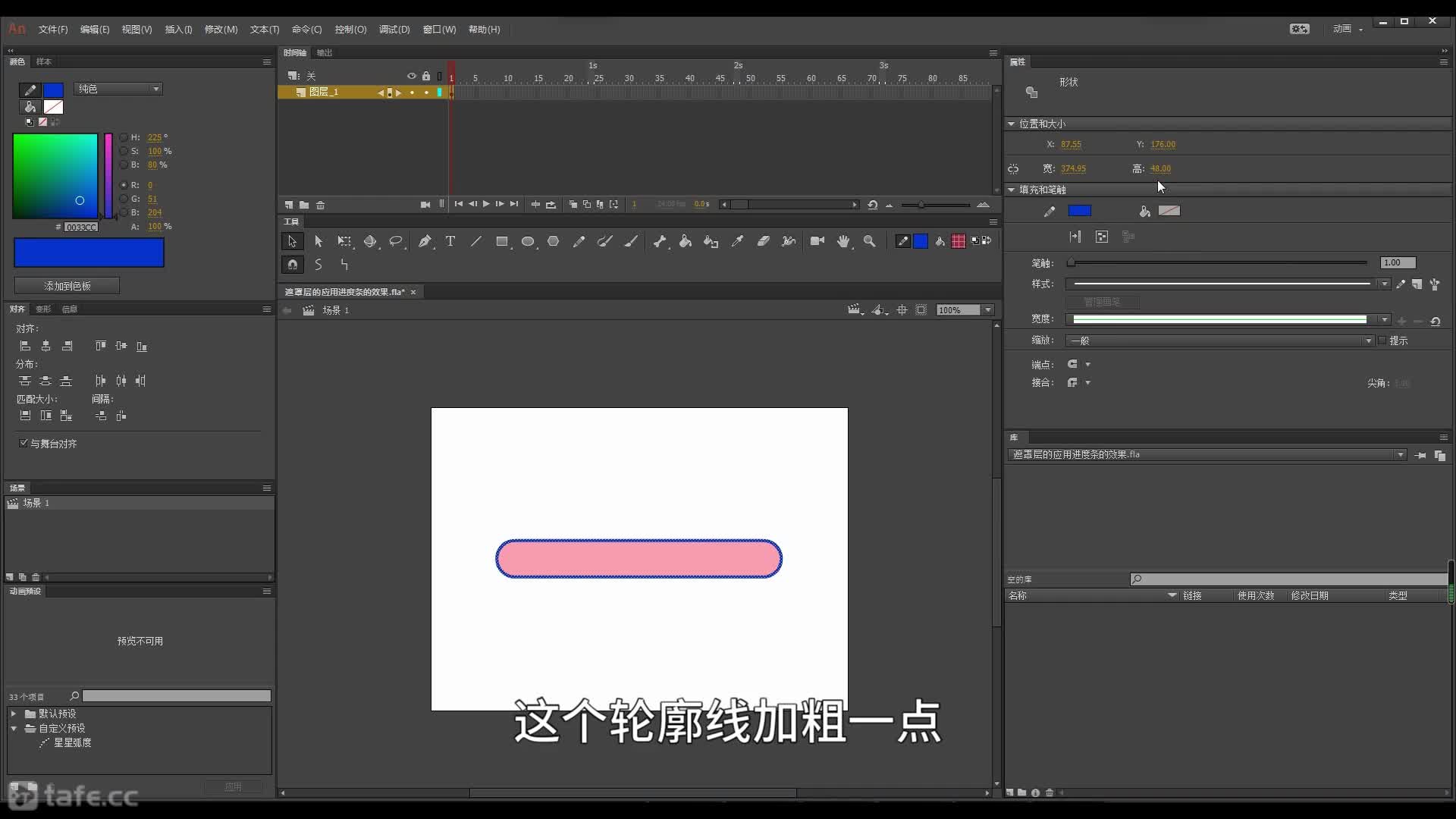This screenshot has width=1456, height=819.
Task: Switch to the 输出 tab
Action: (325, 52)
